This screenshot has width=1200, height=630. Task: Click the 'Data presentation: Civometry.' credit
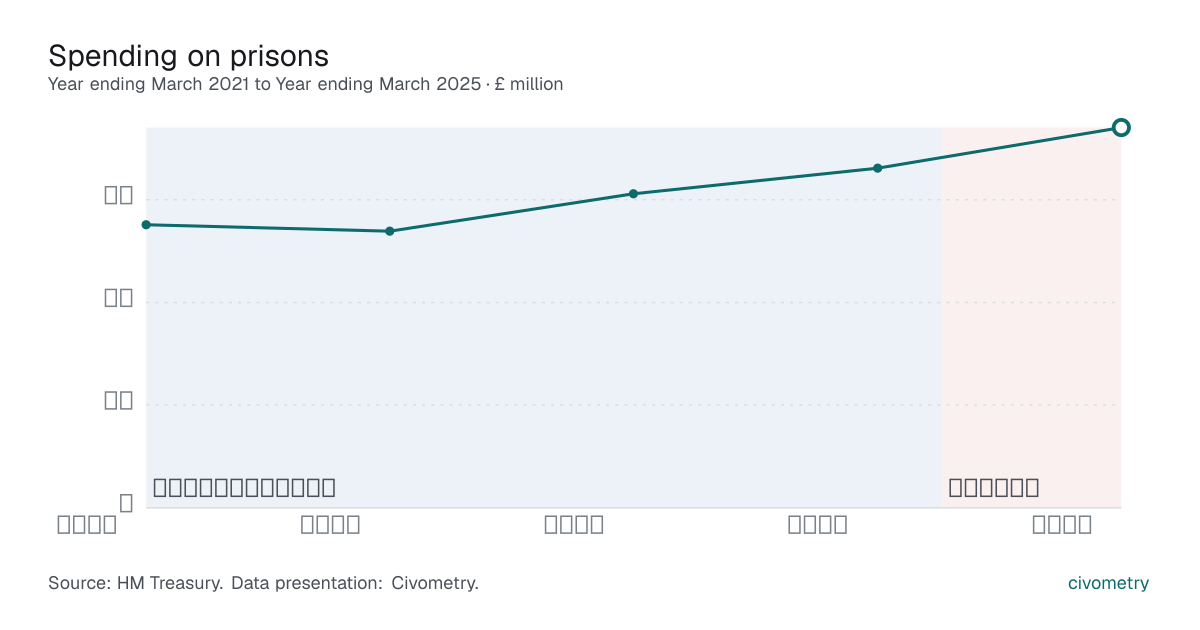click(355, 583)
